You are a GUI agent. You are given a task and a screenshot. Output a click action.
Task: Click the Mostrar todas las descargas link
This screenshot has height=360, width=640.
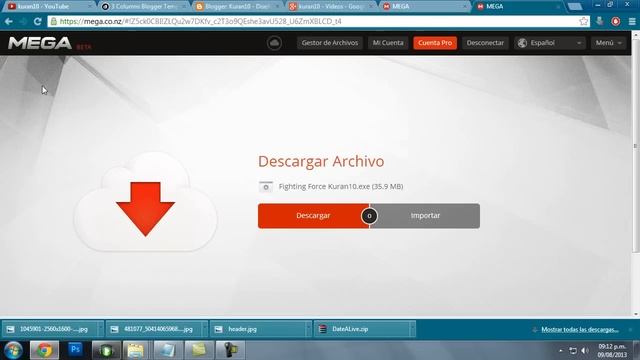(580, 329)
